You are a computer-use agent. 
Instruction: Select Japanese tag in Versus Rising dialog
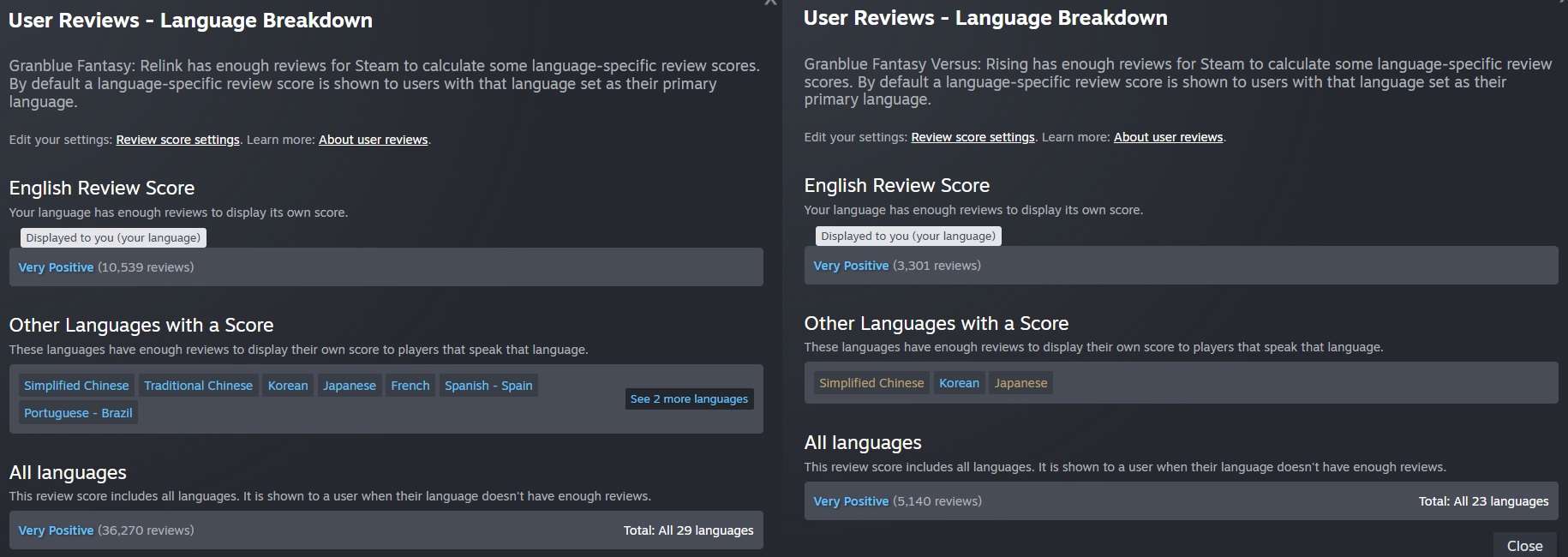[x=1020, y=383]
